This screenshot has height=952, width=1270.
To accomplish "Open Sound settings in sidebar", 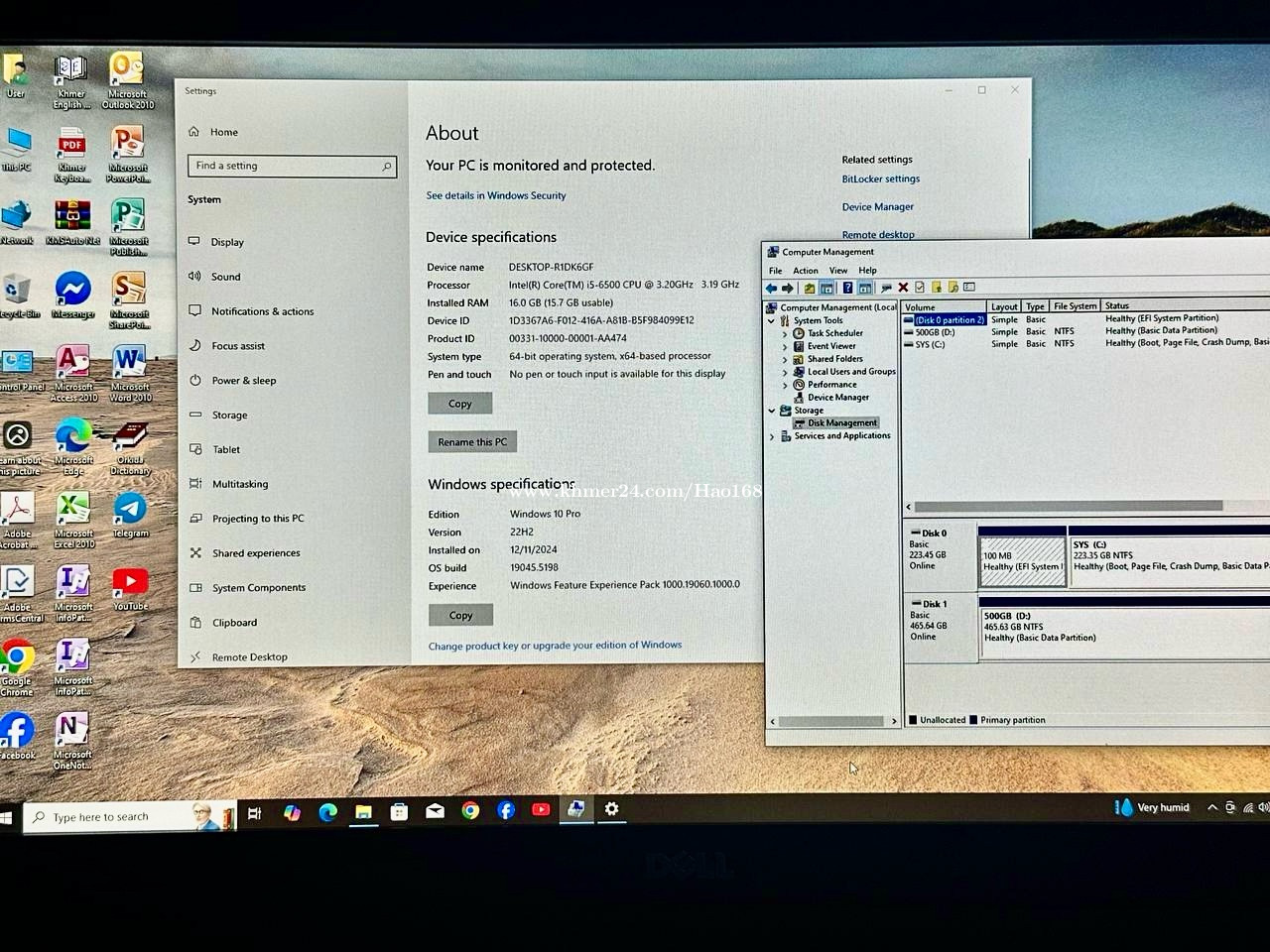I will [225, 277].
